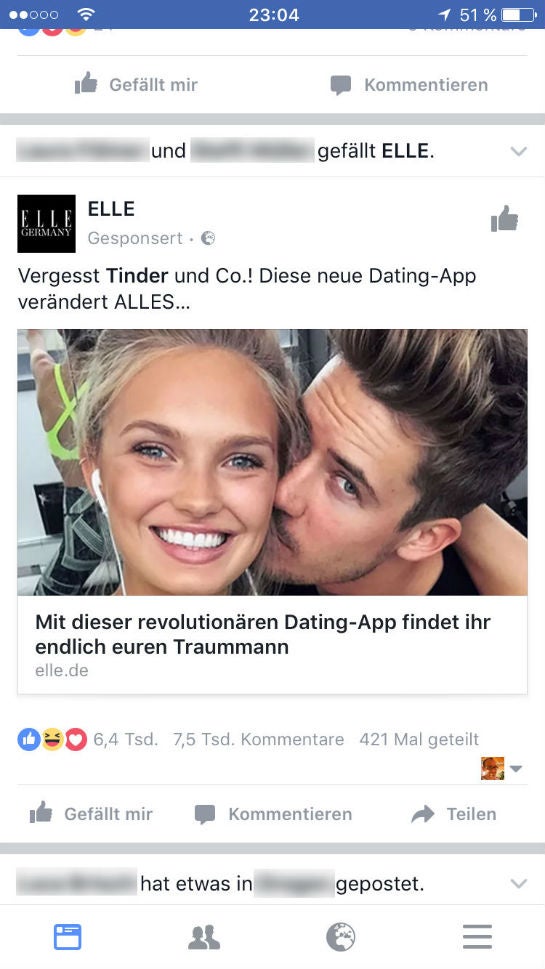Tap Gefällt mir on the upper post

click(x=136, y=84)
